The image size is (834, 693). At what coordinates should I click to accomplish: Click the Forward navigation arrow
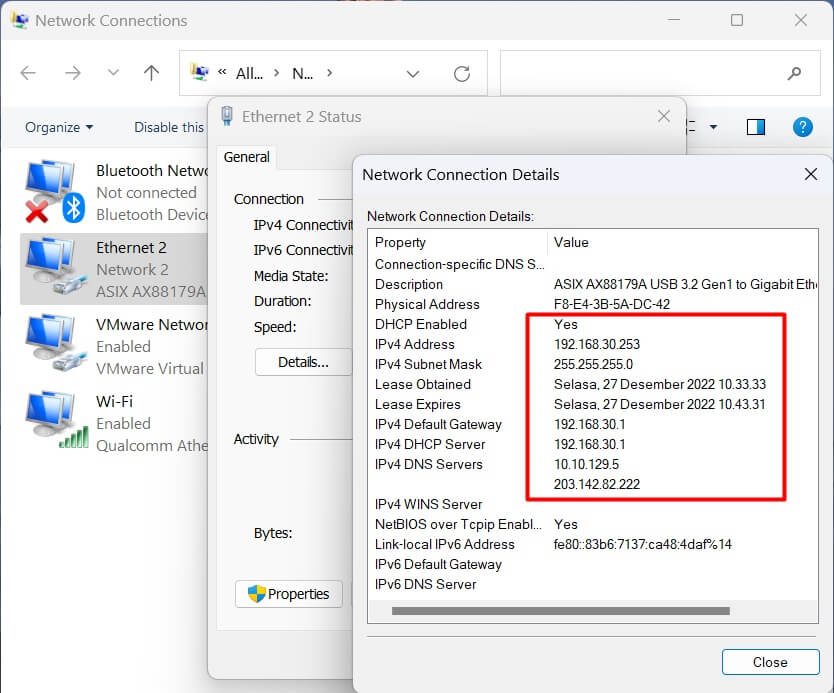click(x=72, y=73)
